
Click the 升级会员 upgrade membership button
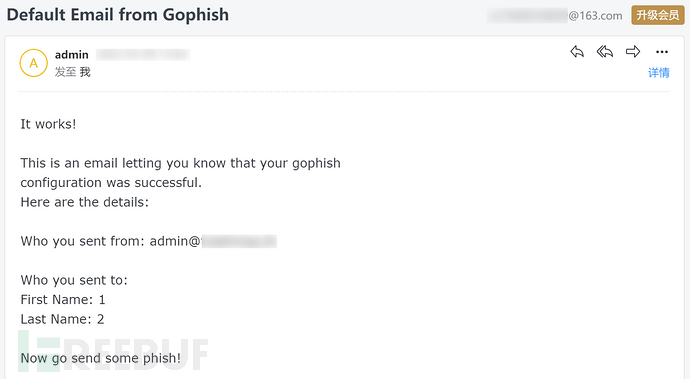pos(658,15)
